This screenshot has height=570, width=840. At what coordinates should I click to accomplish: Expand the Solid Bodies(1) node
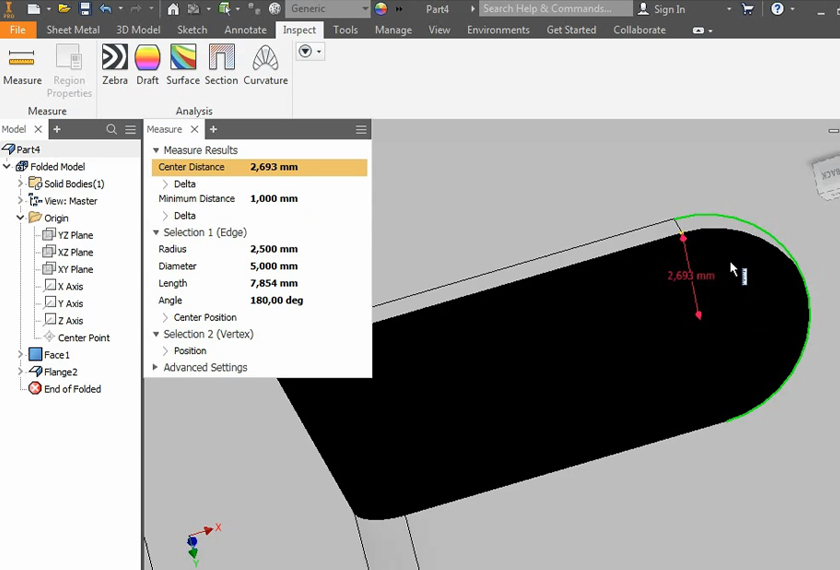(x=21, y=184)
